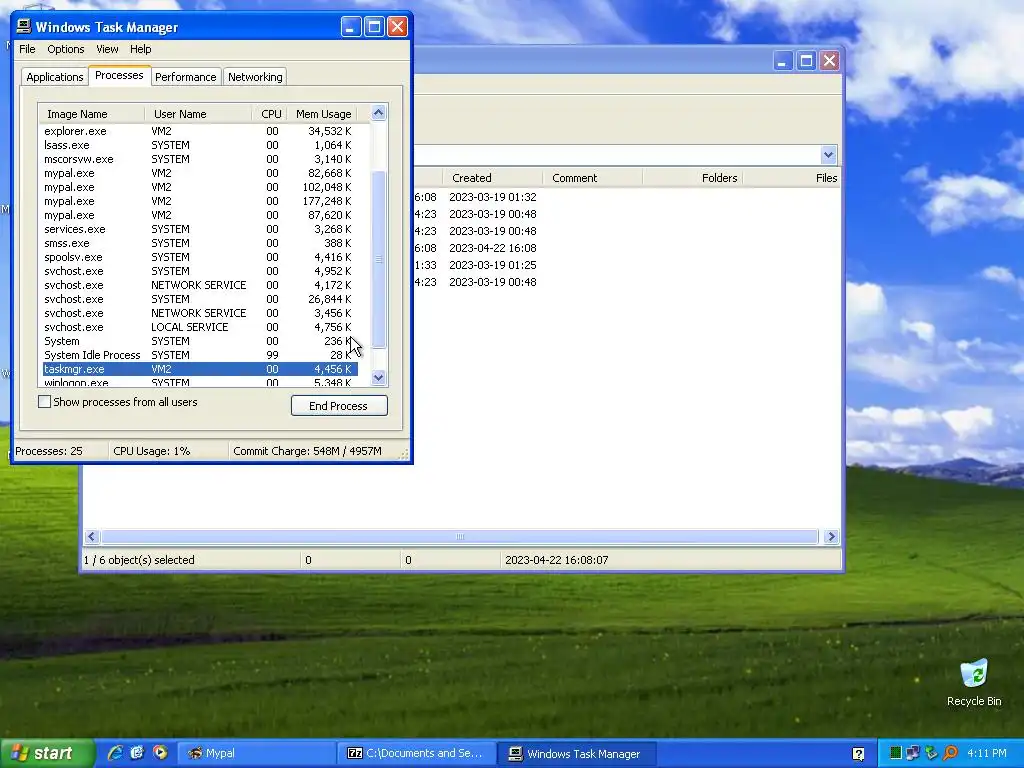Open the View menu in Task Manager
1024x768 pixels.
click(x=107, y=49)
